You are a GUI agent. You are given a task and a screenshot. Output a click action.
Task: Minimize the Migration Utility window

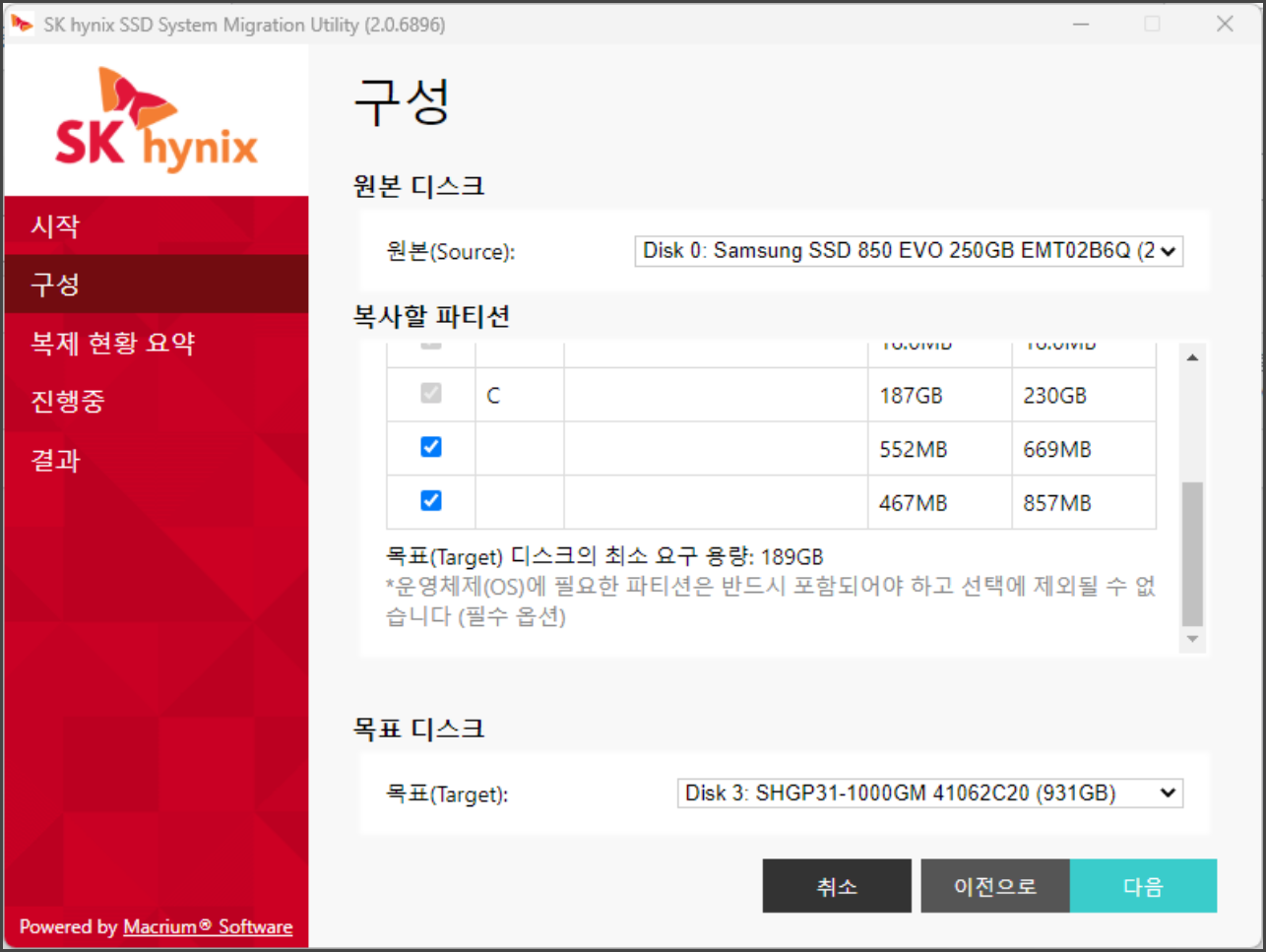tap(1081, 24)
